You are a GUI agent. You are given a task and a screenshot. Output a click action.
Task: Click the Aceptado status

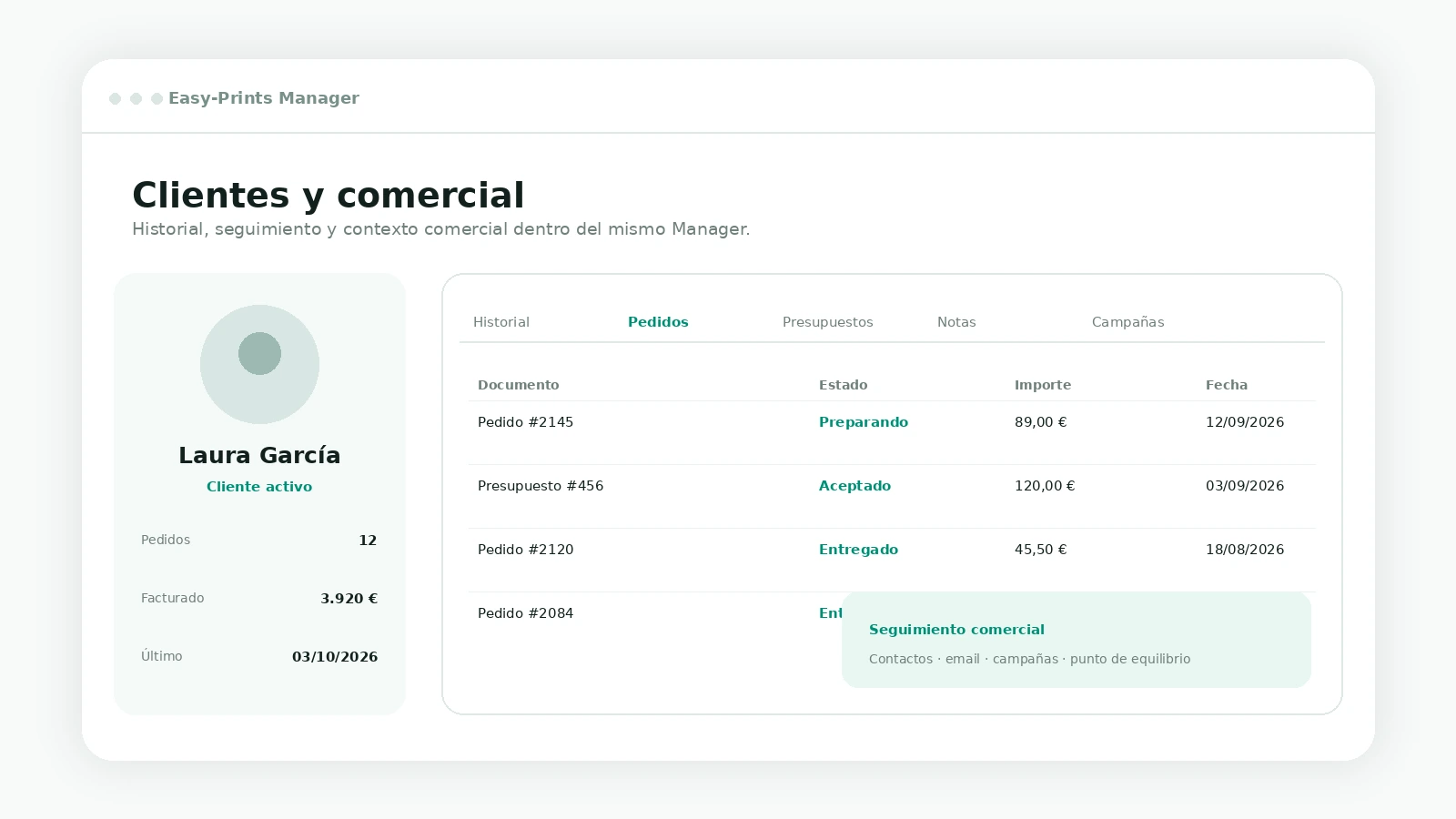coord(854,486)
